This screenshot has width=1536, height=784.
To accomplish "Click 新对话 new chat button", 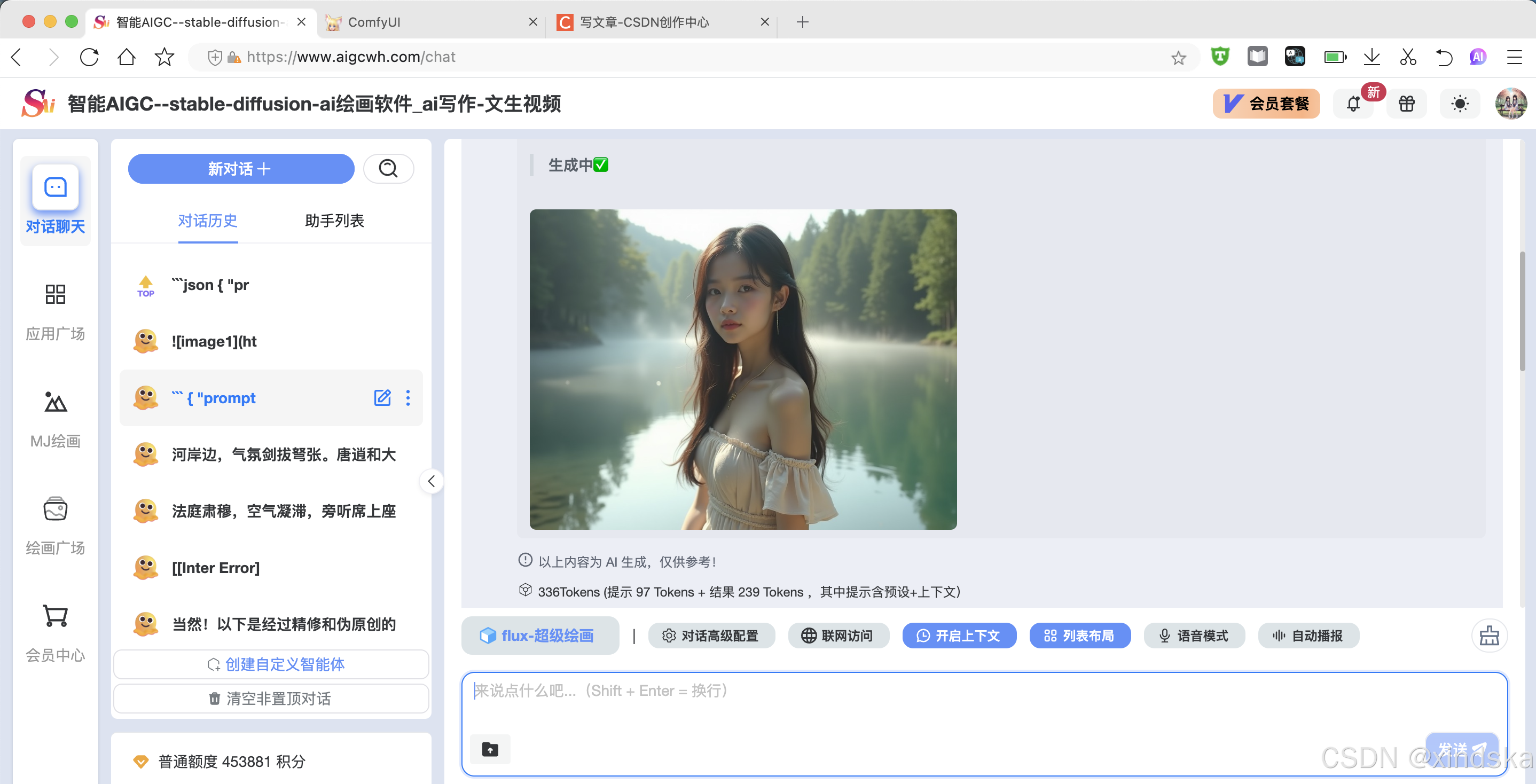I will (240, 169).
